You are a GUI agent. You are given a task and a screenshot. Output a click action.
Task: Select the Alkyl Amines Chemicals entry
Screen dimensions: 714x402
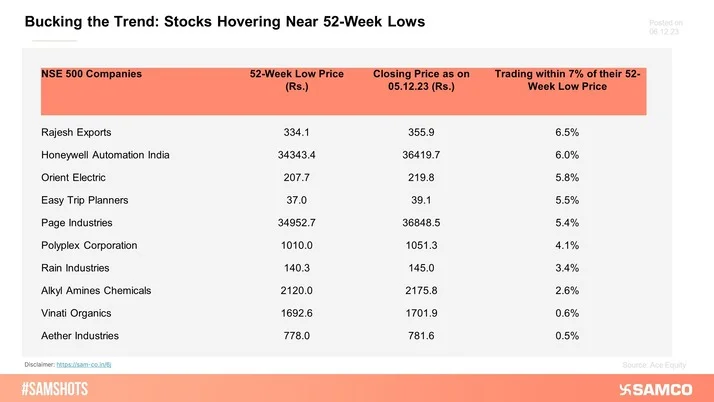click(x=95, y=290)
